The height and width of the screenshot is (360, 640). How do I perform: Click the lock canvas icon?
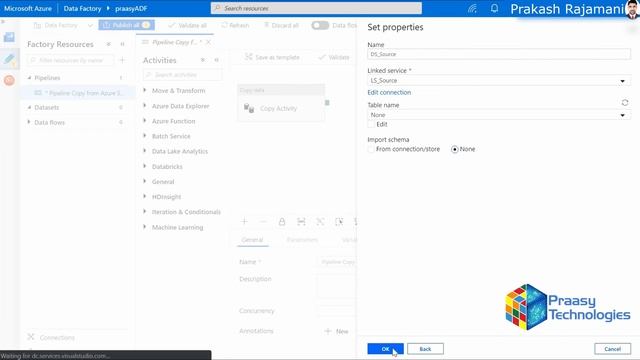pos(282,222)
